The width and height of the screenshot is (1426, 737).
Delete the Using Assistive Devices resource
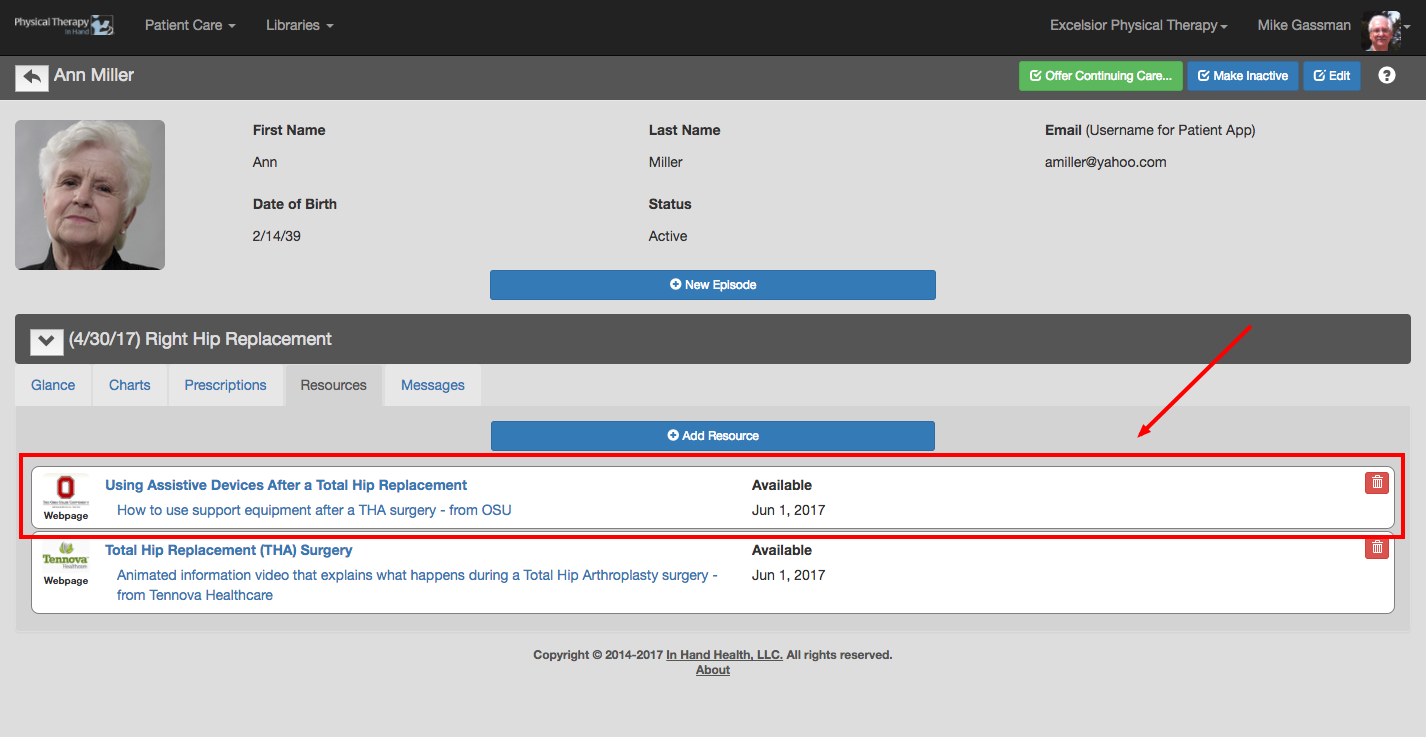(1377, 483)
